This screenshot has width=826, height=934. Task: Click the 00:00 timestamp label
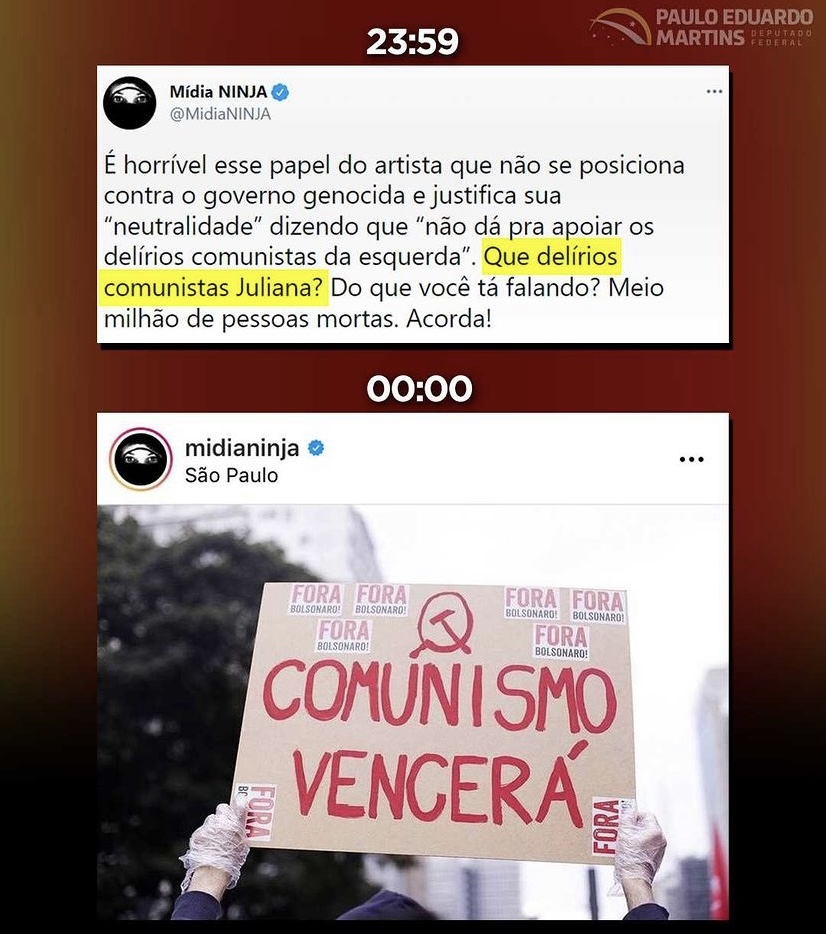(419, 388)
